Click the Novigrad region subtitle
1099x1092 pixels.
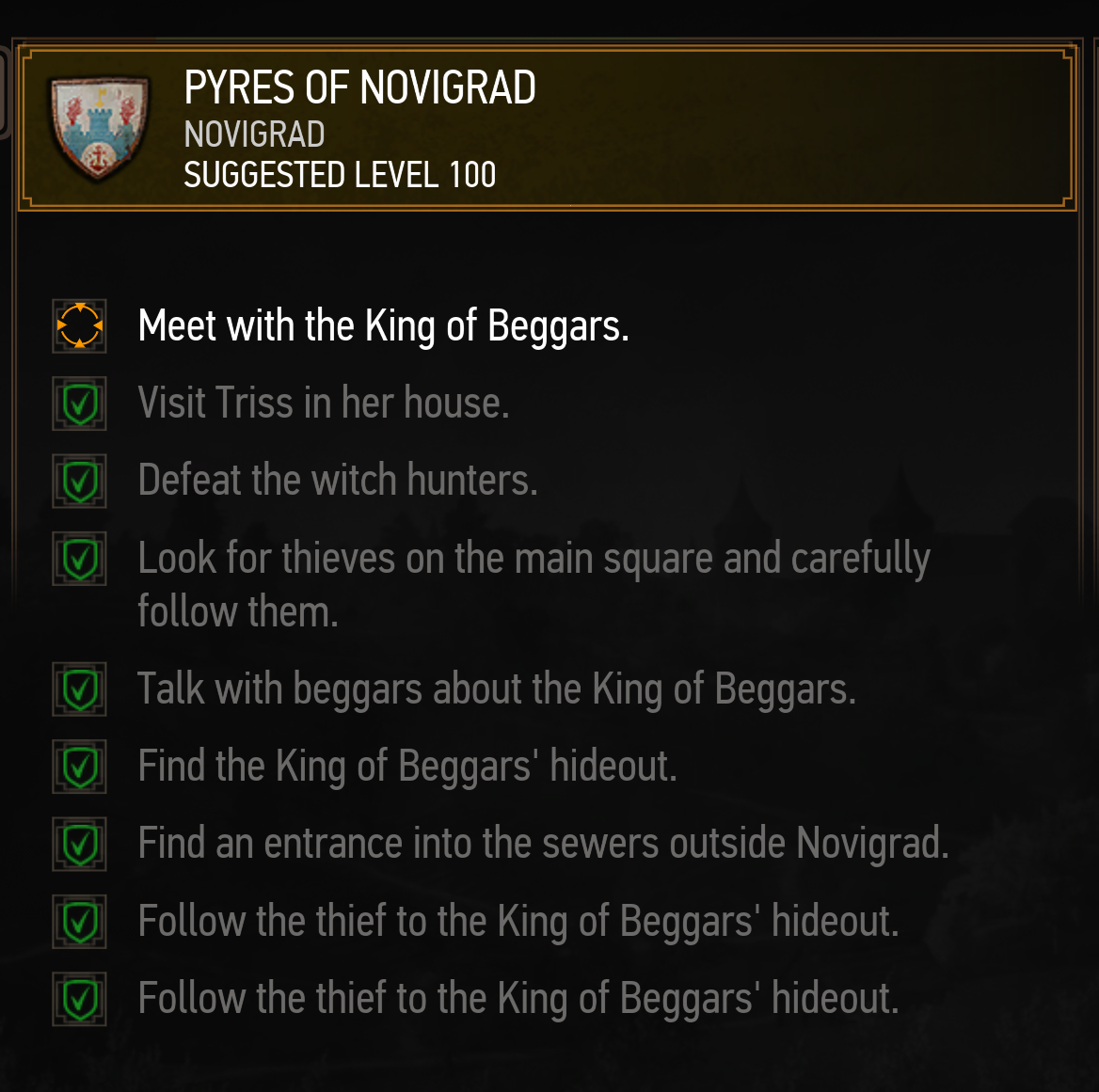point(254,135)
